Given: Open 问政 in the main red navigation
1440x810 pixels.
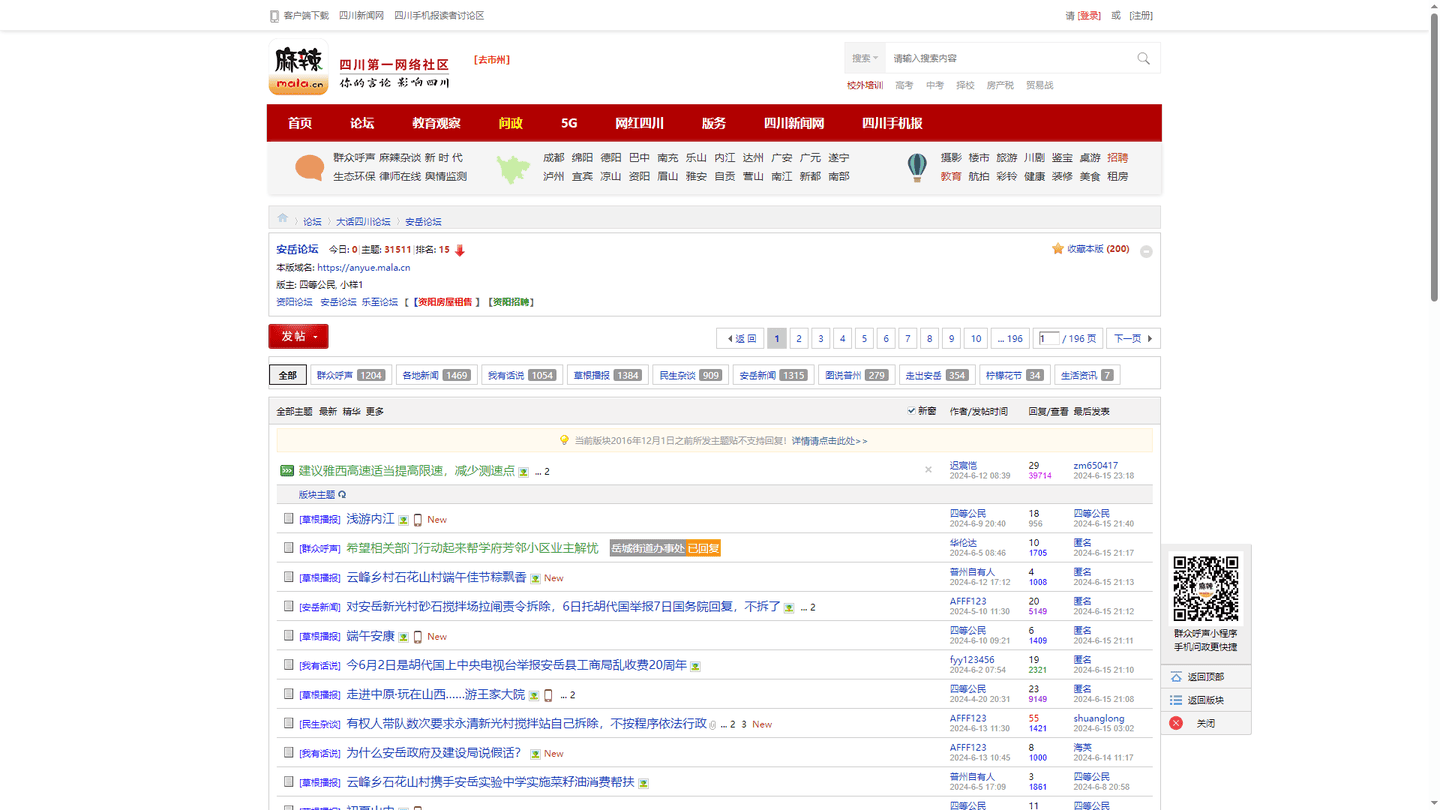Looking at the screenshot, I should click(x=511, y=123).
